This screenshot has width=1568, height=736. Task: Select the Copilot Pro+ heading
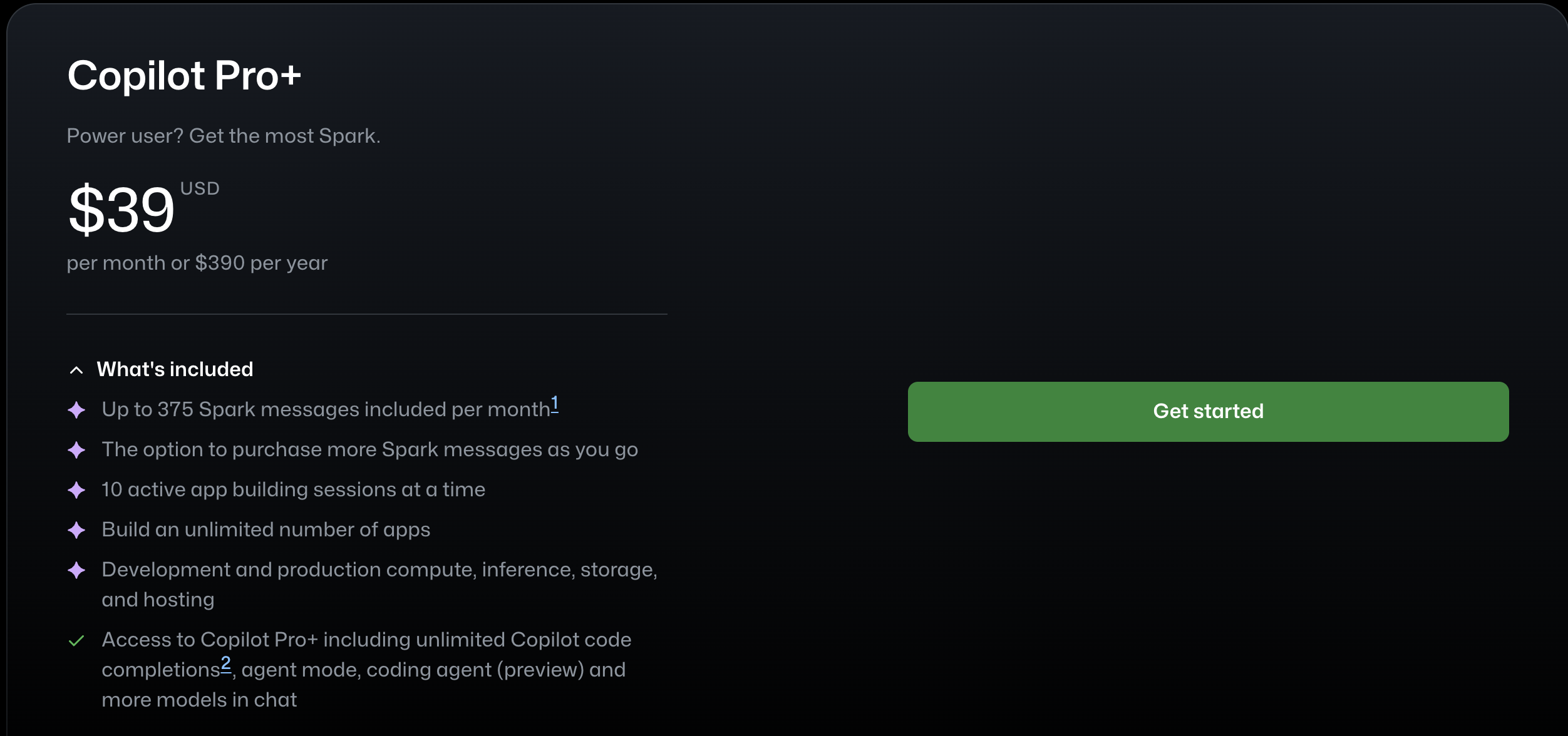tap(185, 74)
